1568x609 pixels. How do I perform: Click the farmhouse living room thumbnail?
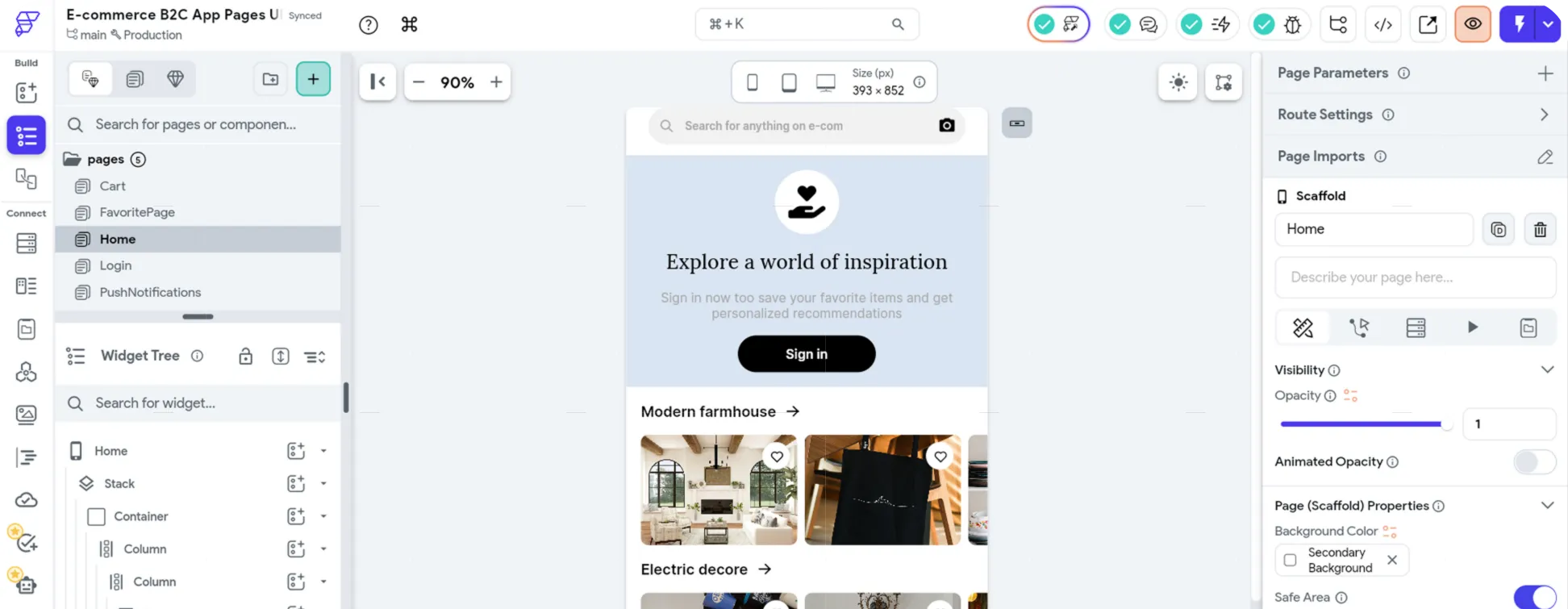click(x=719, y=490)
